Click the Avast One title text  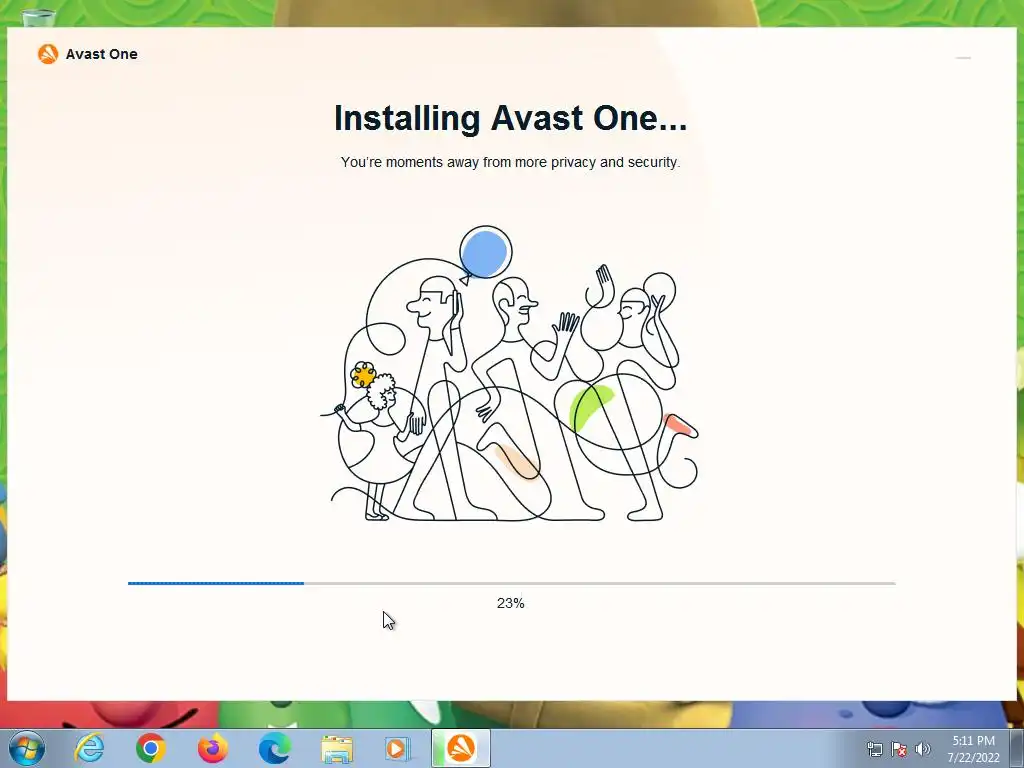point(102,54)
